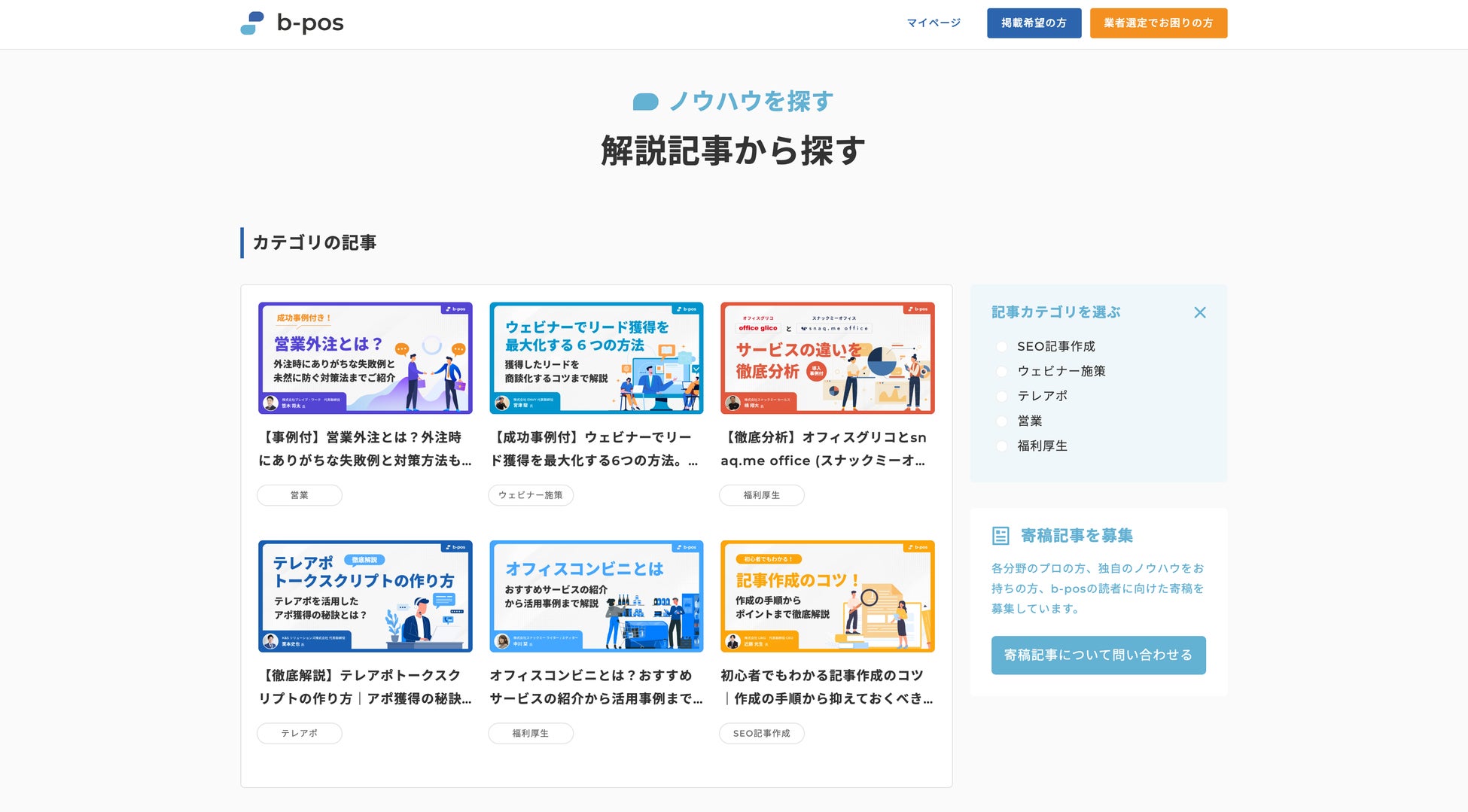Select the SEO記事作成 category radio button
The image size is (1468, 812).
point(1001,347)
